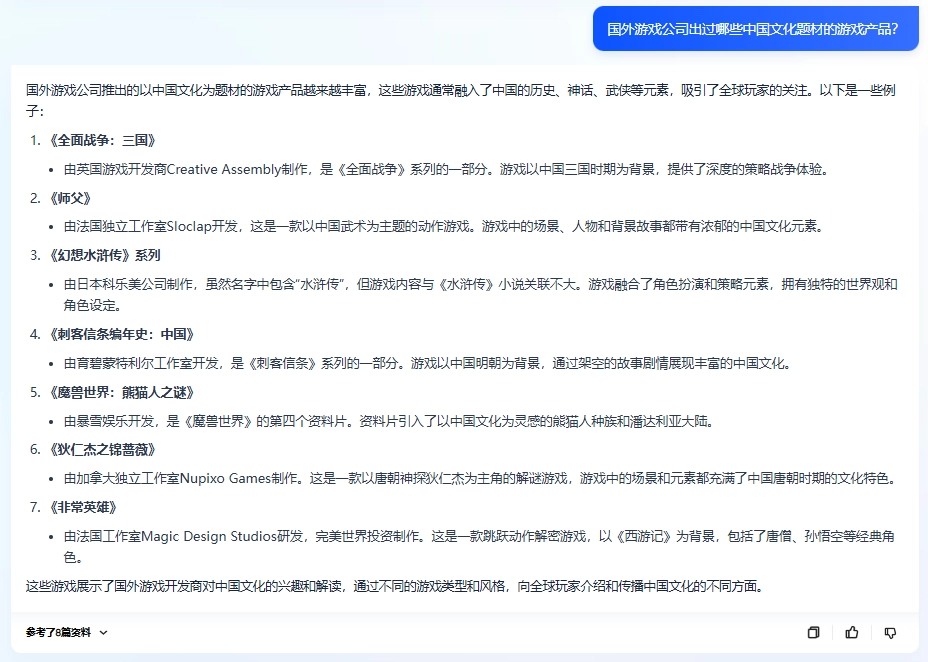Click the 《魔兽世界：熊猫人之谜》 title

click(118, 392)
